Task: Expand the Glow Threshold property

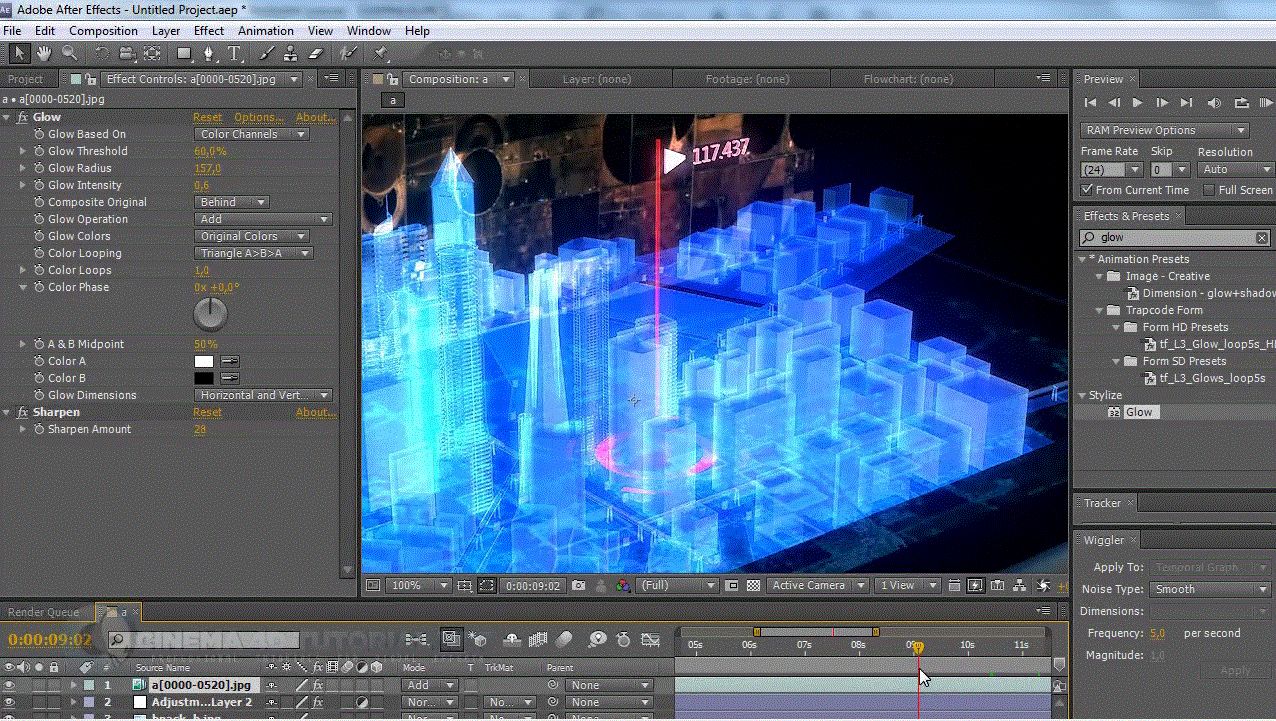Action: point(23,152)
